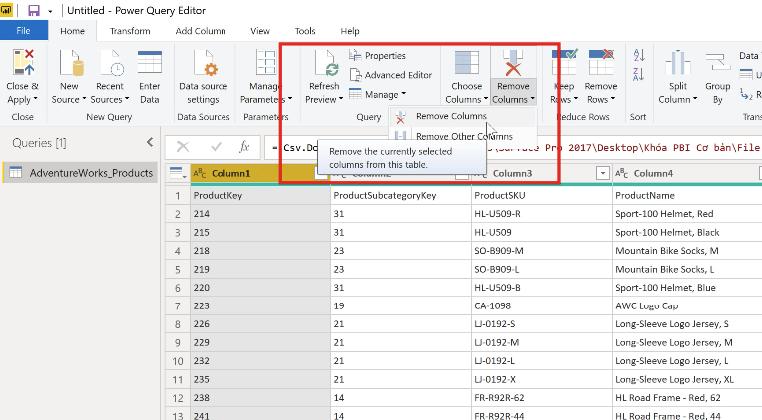Switch to the Transform tab
This screenshot has height=420, width=762.
130,31
